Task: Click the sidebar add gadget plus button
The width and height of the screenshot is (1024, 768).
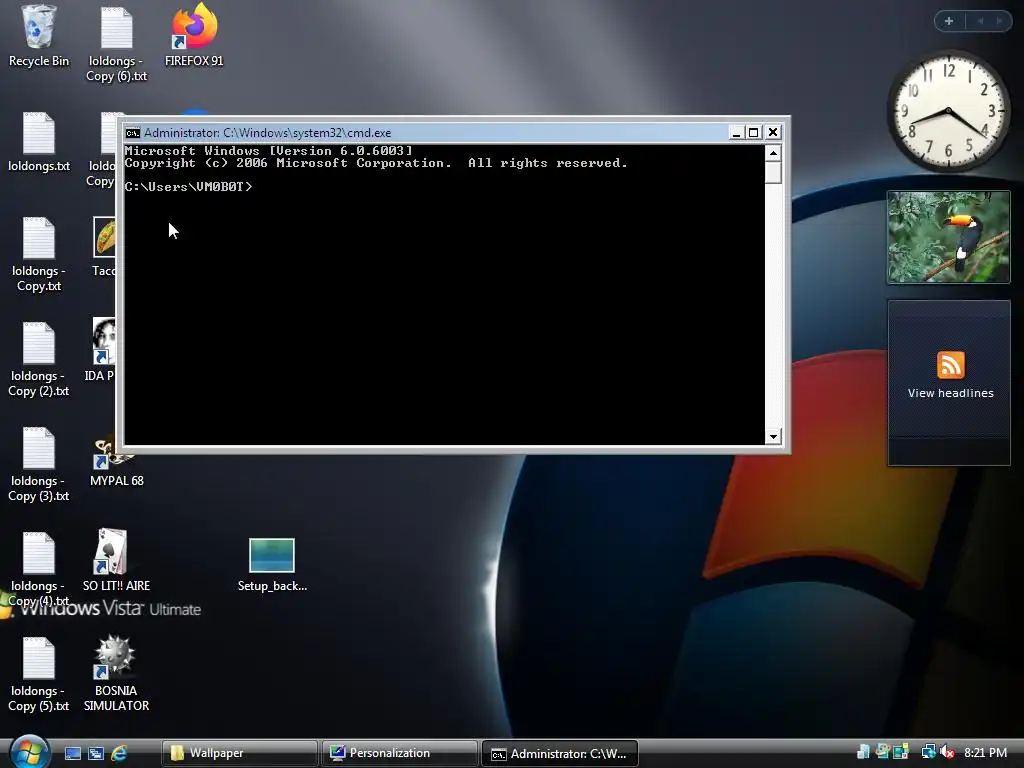Action: pyautogui.click(x=949, y=21)
